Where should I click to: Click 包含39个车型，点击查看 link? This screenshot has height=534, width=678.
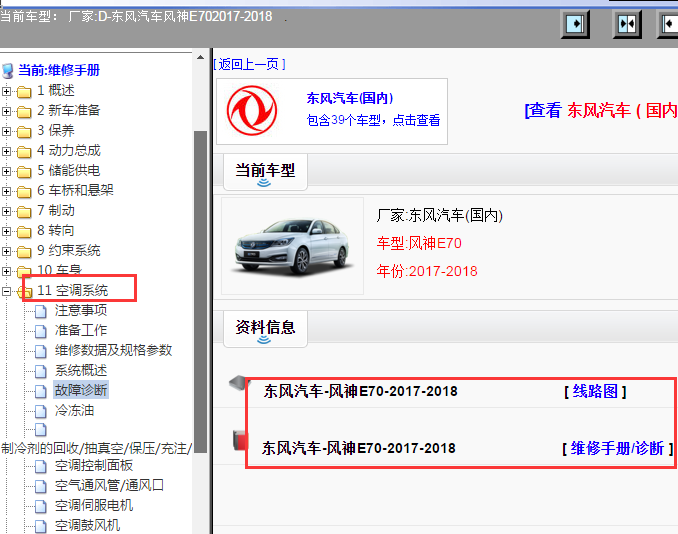[373, 120]
